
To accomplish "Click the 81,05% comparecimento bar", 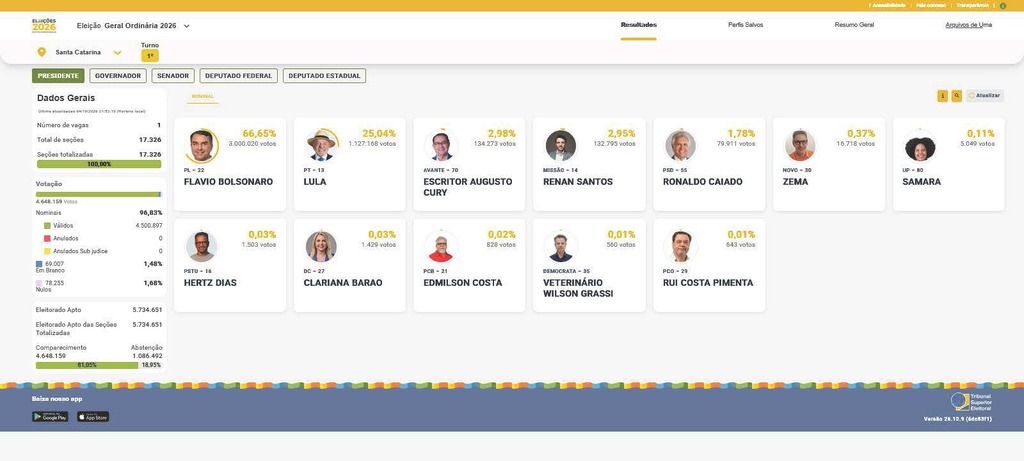I will 87,366.
